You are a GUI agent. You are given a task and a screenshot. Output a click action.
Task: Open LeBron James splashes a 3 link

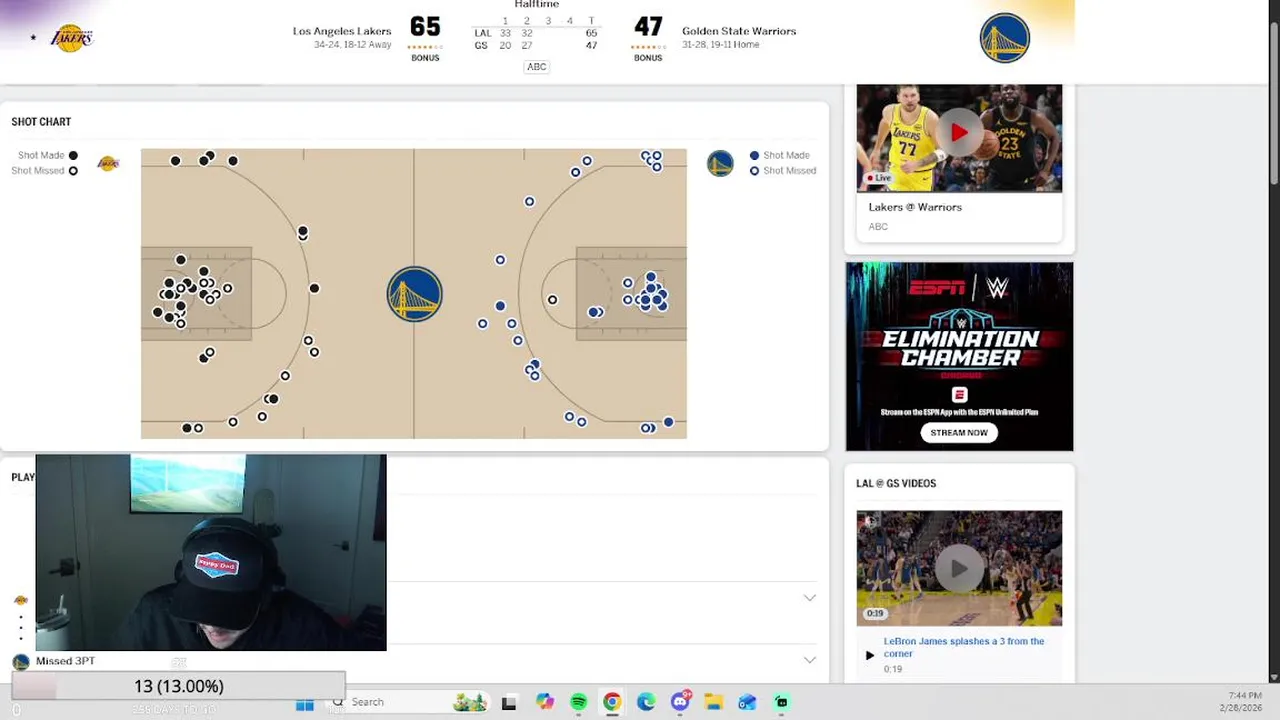[x=963, y=647]
